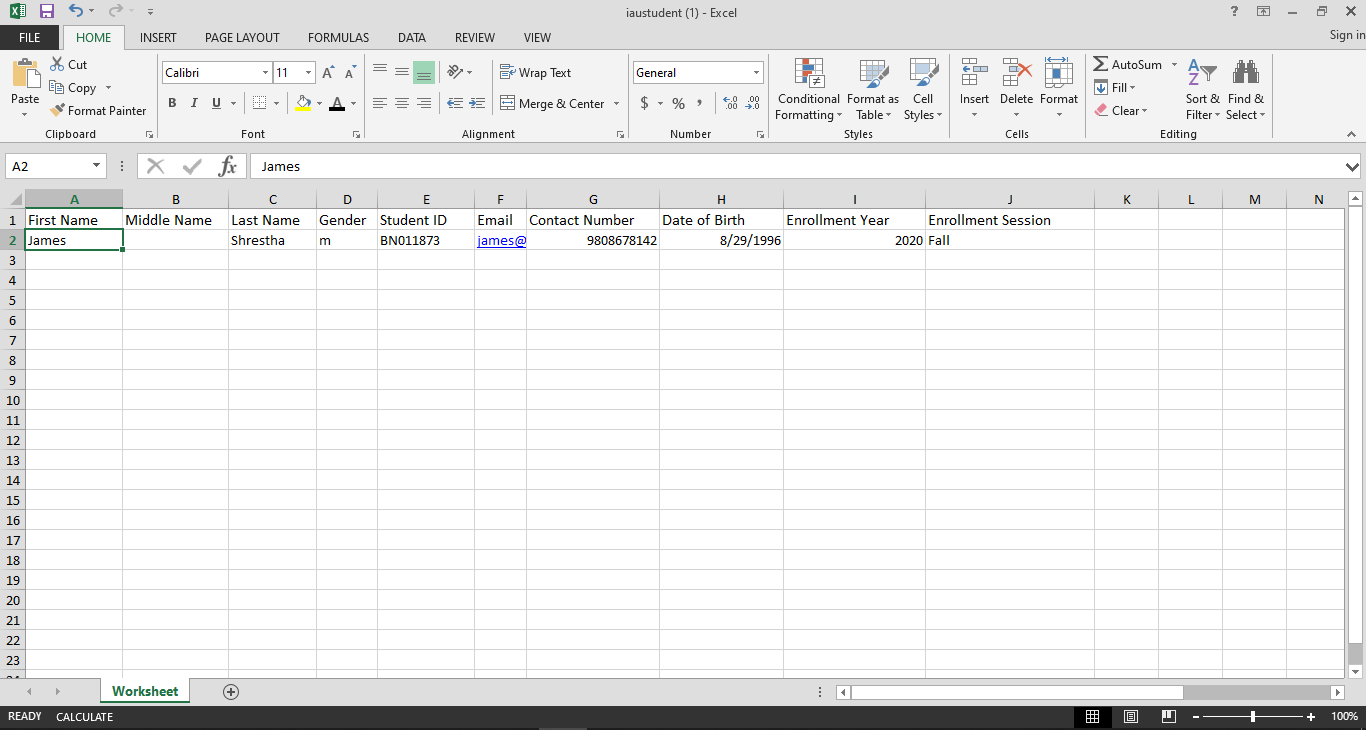Toggle bottom align for cell
Viewport: 1366px width, 730px height.
point(424,72)
